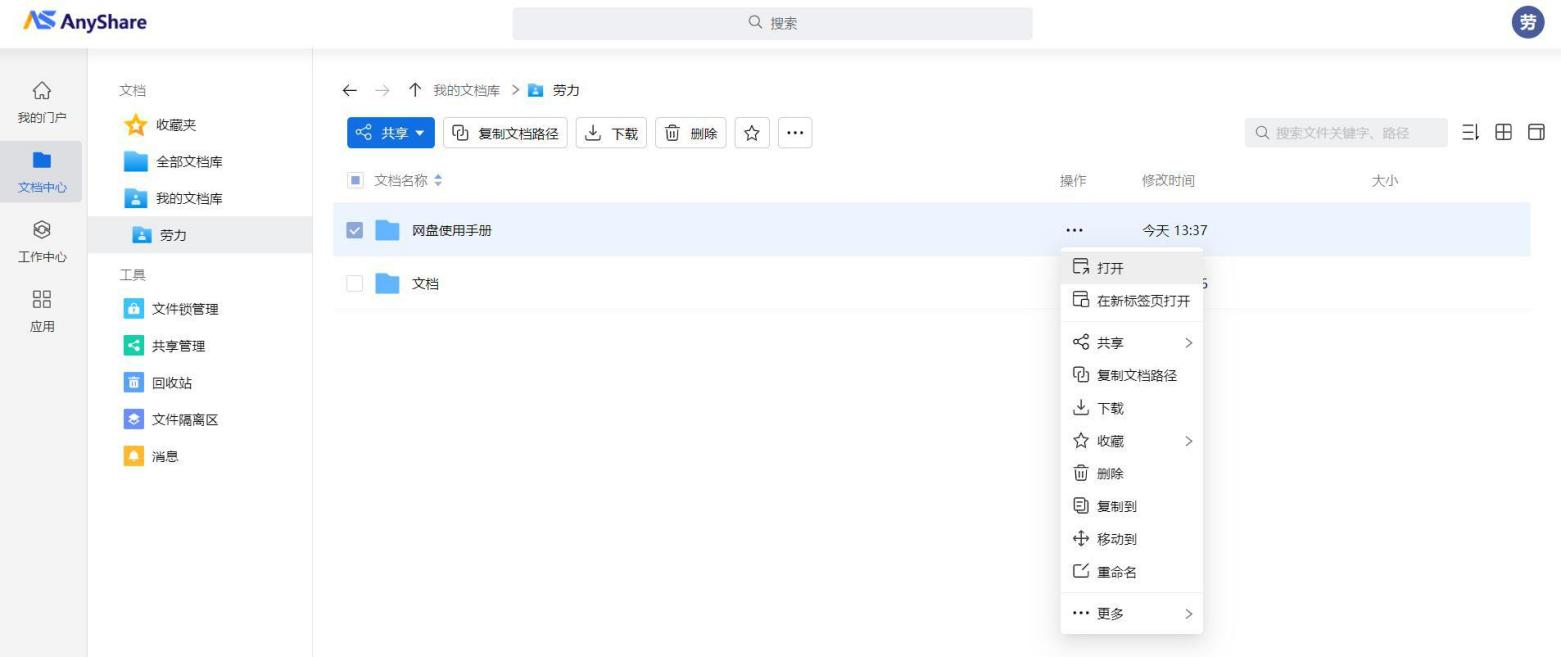1561x657 pixels.
Task: Expand the 收藏 submenu in context menu
Action: tap(1131, 441)
